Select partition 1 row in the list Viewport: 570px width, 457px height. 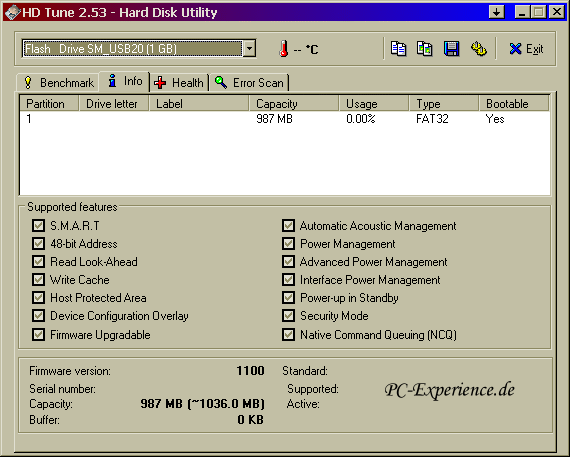285,119
